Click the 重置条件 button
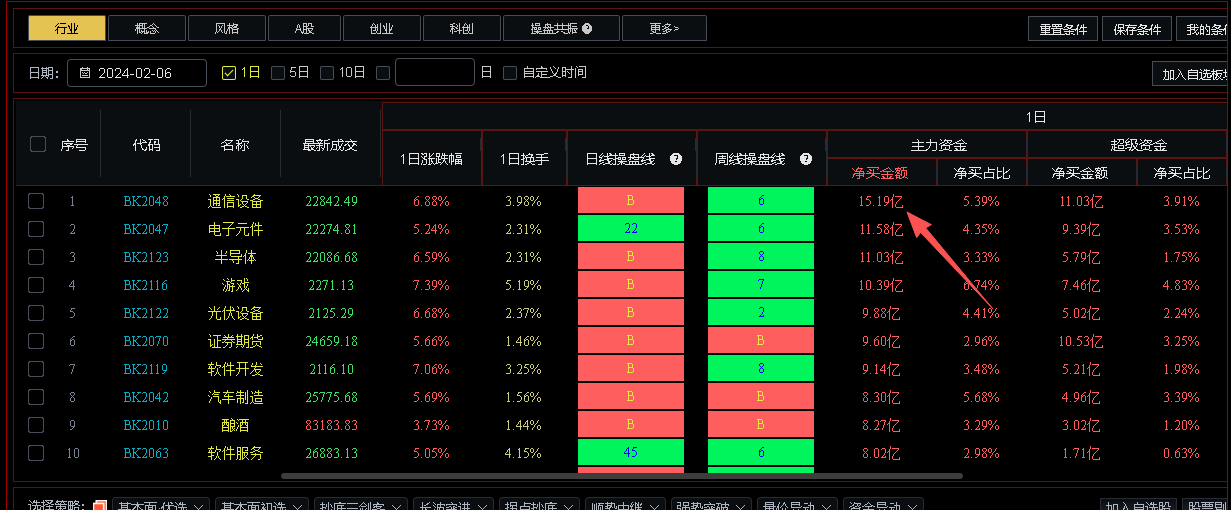This screenshot has height=510, width=1231. 1063,29
